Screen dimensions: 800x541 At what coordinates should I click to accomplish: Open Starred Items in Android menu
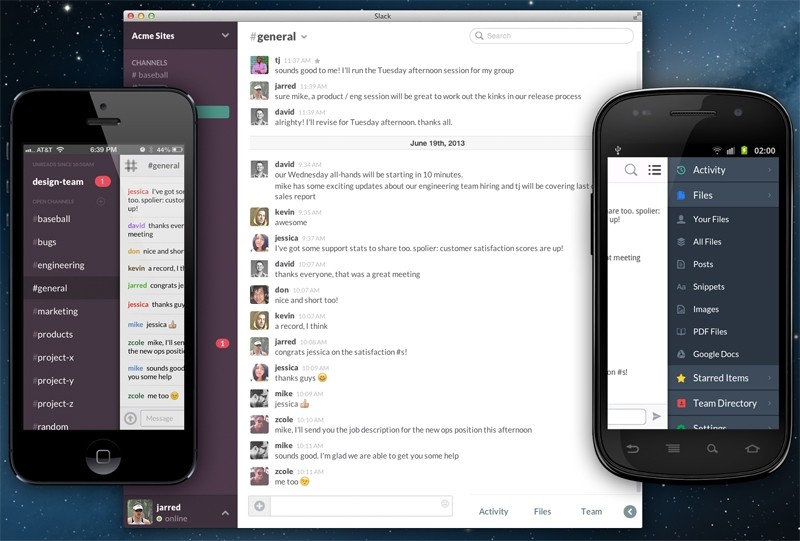[724, 378]
